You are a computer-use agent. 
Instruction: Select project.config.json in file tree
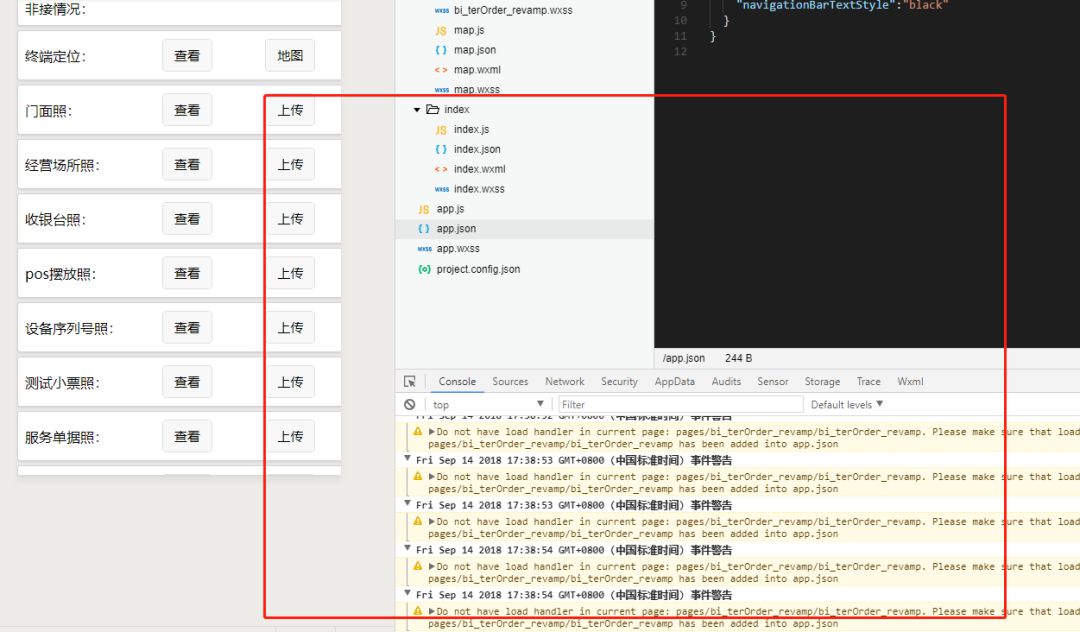pyautogui.click(x=524, y=269)
